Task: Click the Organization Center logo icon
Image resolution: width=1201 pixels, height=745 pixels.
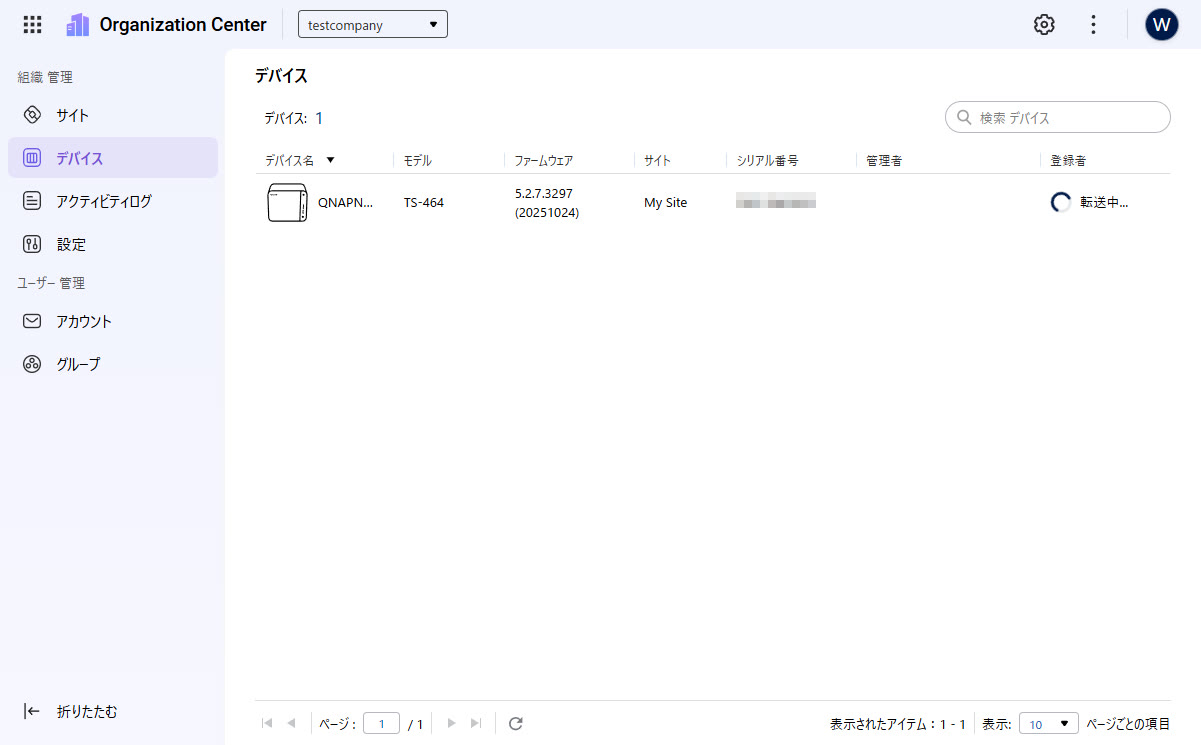Action: pos(78,25)
